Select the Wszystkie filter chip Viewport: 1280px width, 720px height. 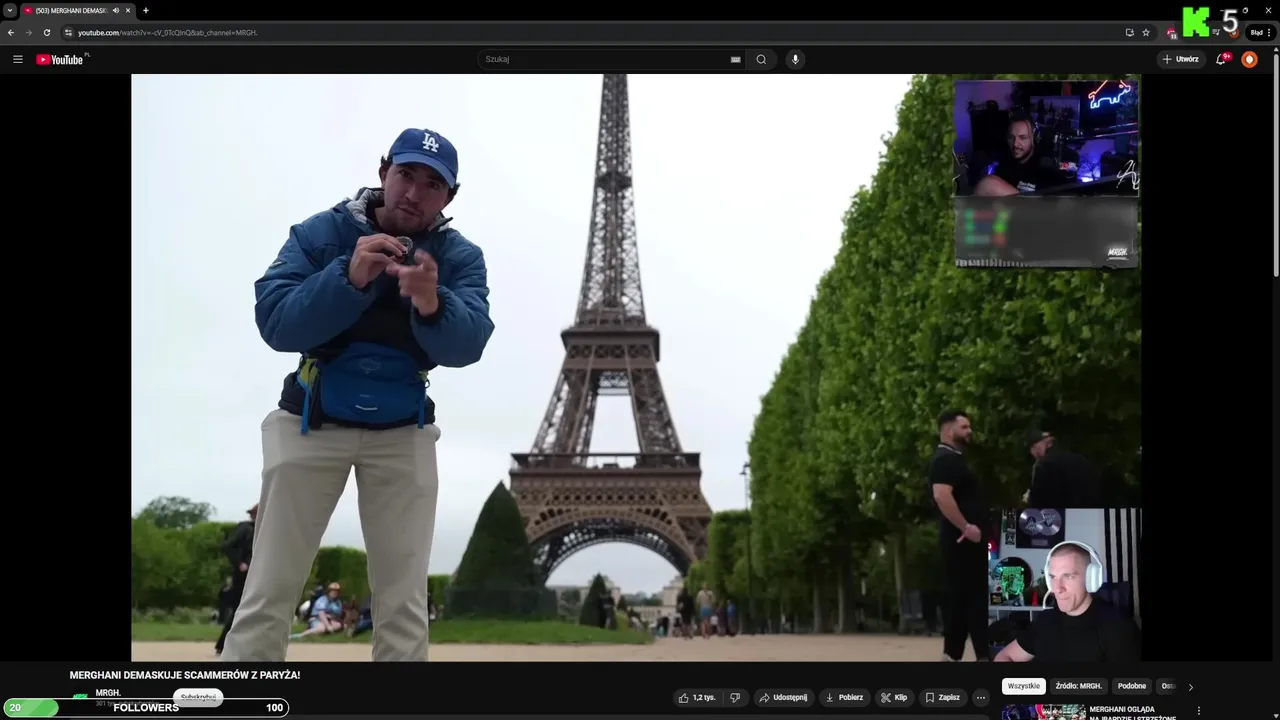pyautogui.click(x=1024, y=686)
